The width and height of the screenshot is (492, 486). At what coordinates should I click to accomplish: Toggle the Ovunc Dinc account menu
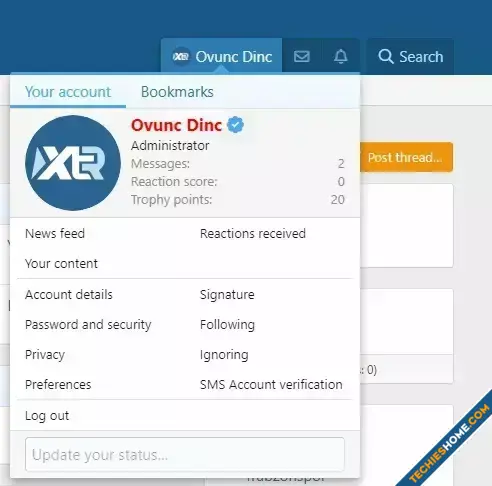[x=222, y=56]
